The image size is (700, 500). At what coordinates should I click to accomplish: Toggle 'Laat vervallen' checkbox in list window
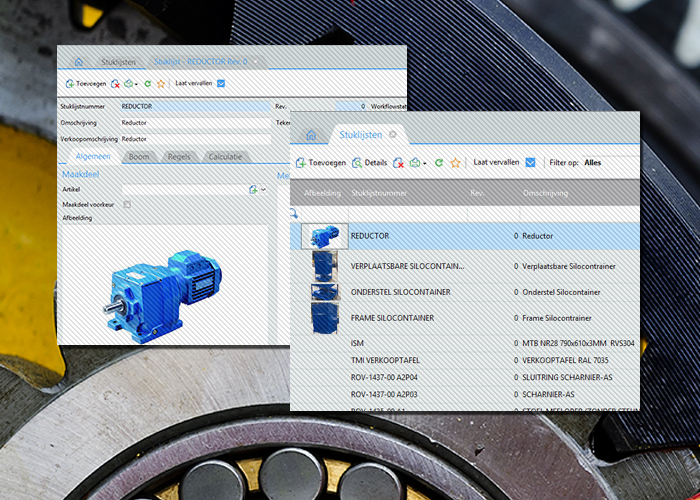[530, 162]
